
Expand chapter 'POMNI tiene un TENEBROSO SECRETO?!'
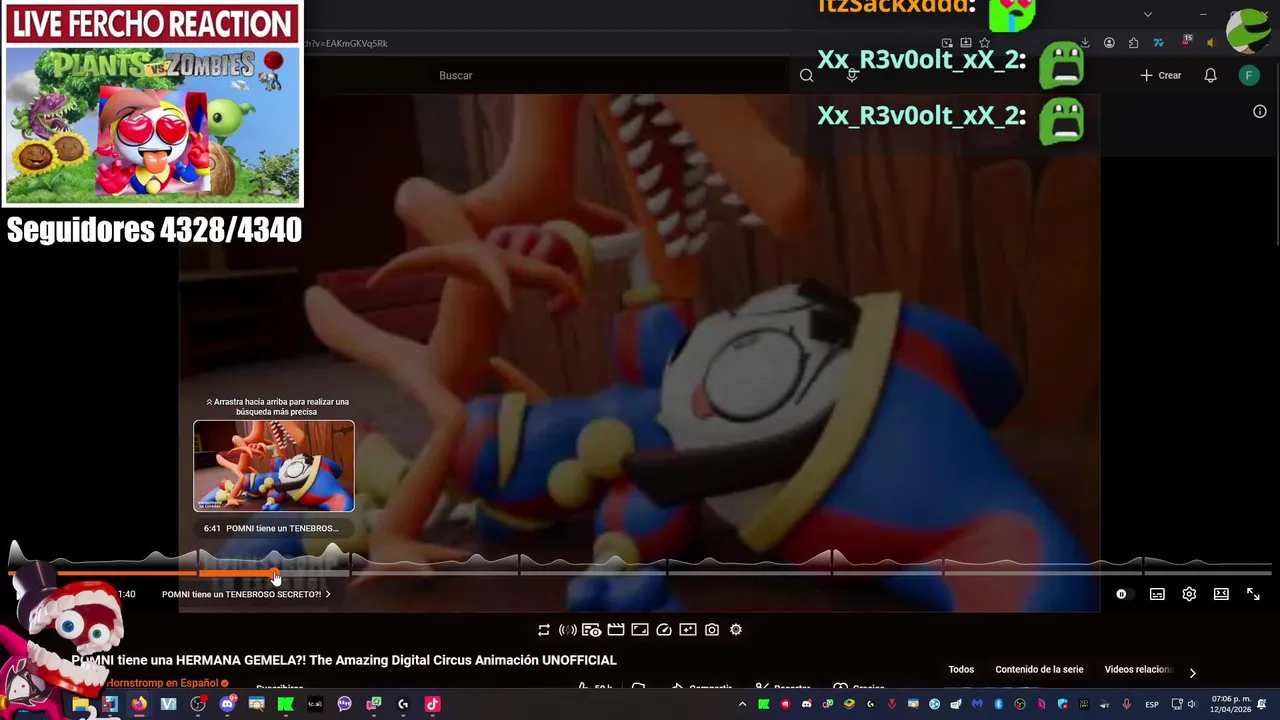pos(246,594)
